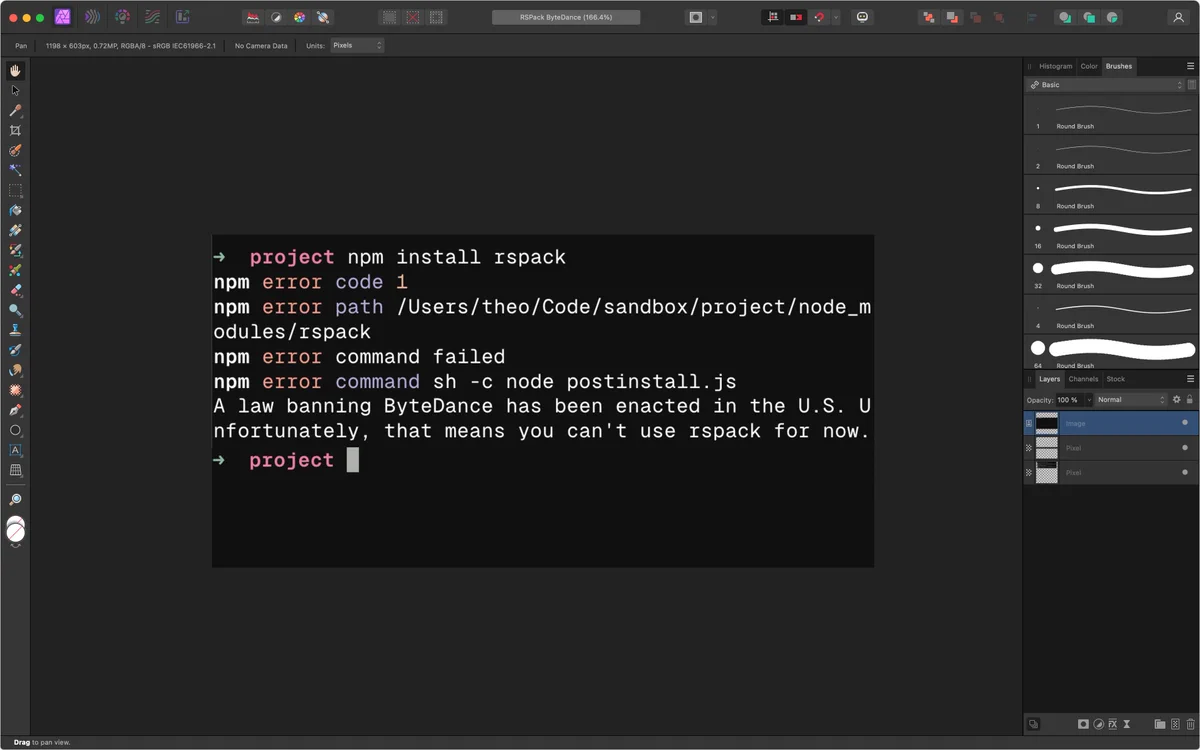Switch to the Photo Persona
This screenshot has height=750, width=1200.
63,17
